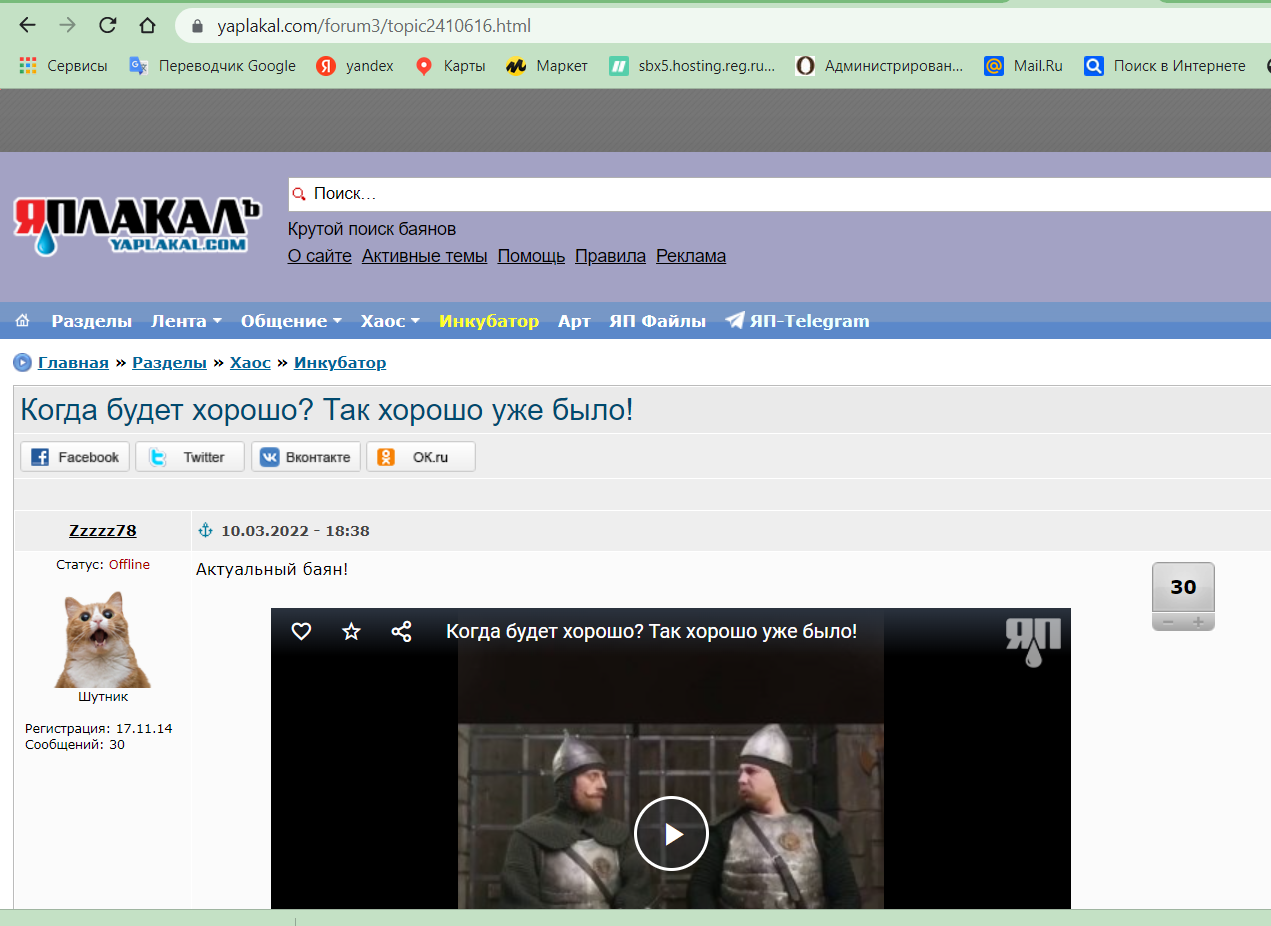Open the Переводчик Google bookmark

click(x=213, y=66)
